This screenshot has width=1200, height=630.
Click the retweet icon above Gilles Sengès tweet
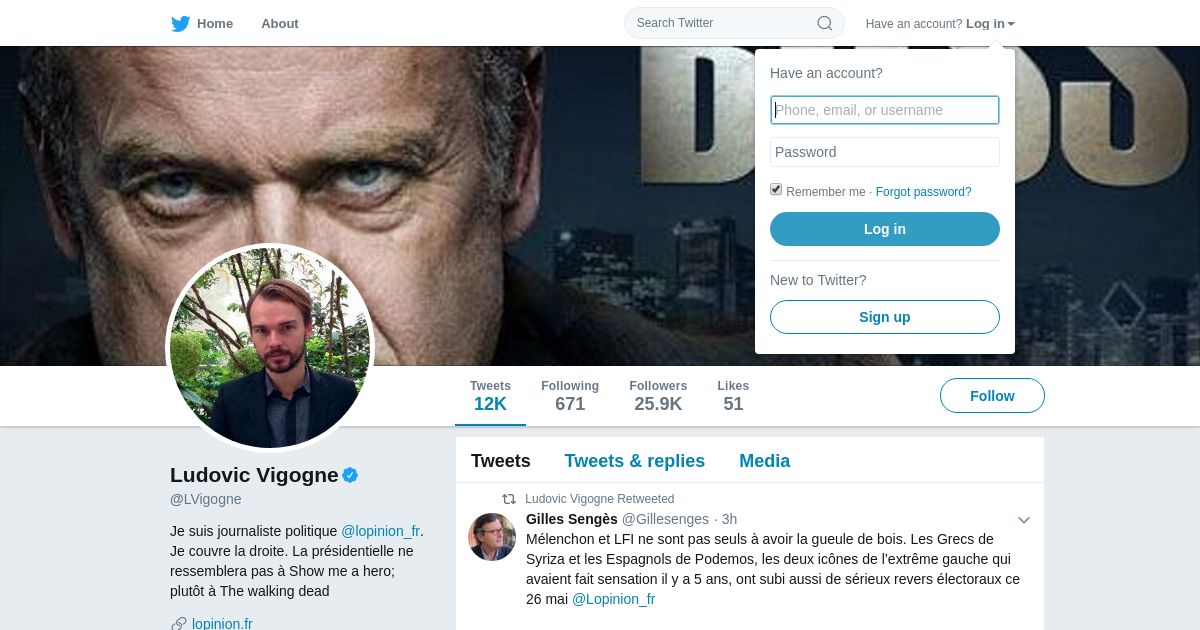tap(509, 499)
